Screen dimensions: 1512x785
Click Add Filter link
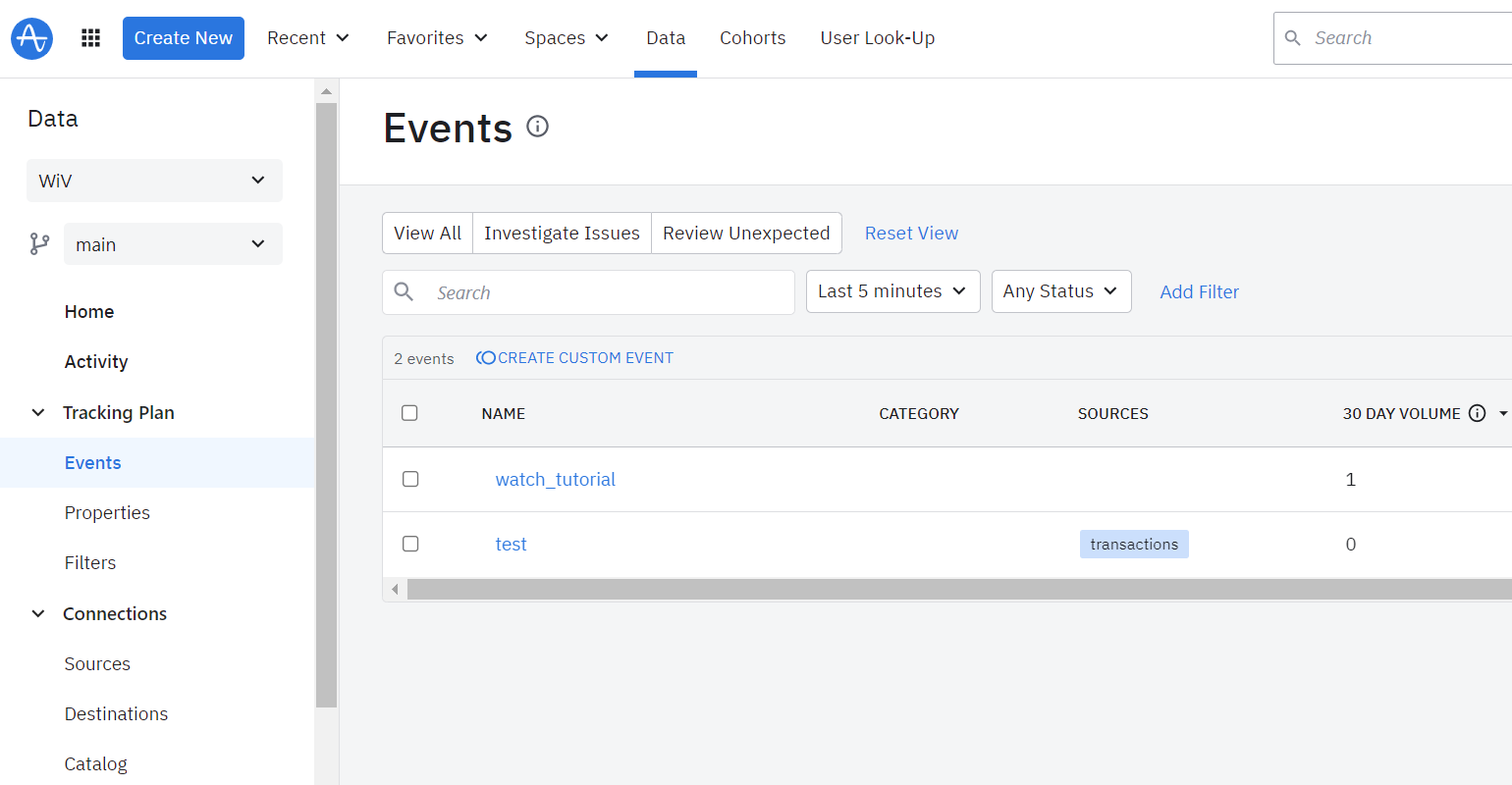click(x=1199, y=291)
